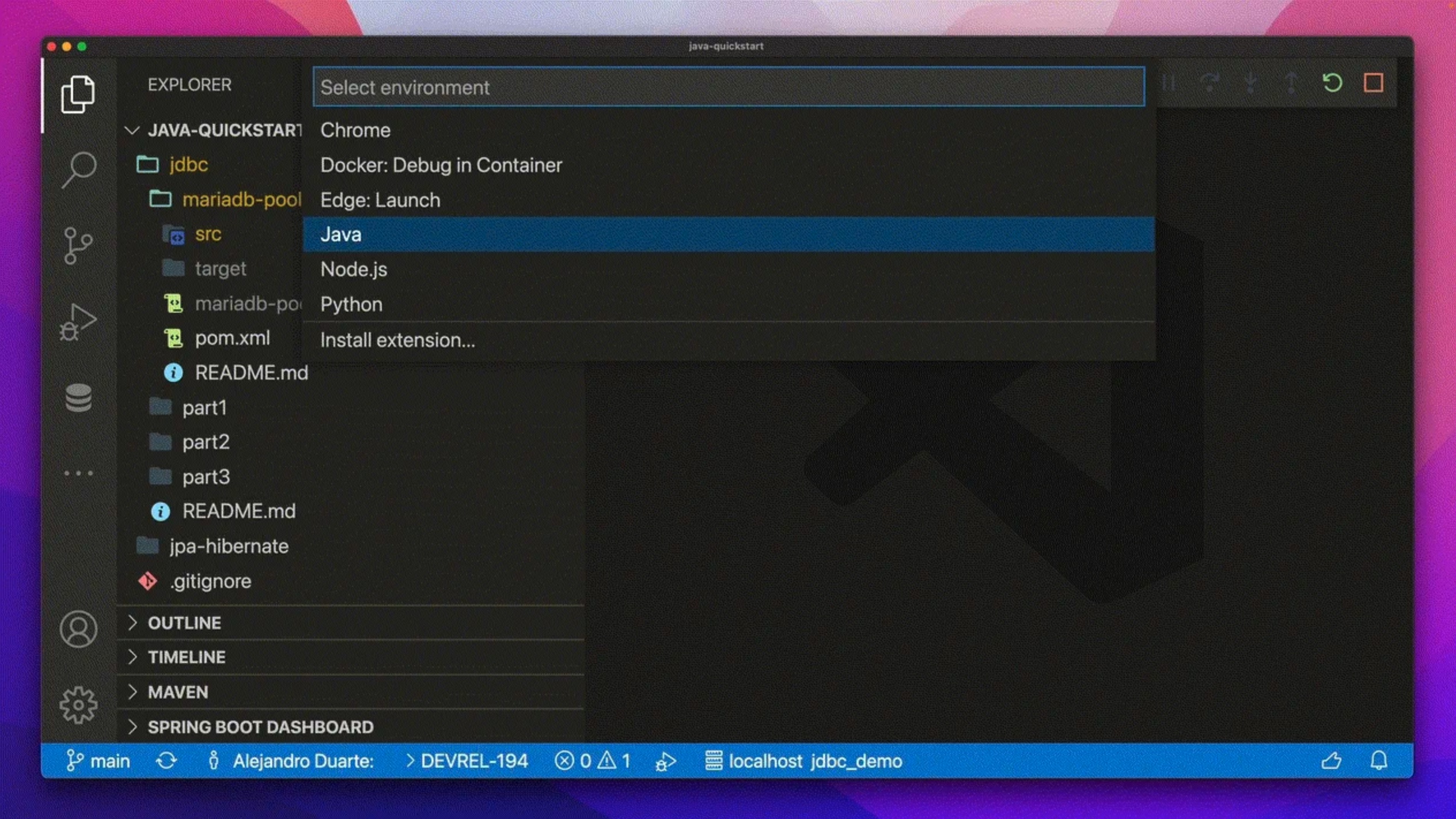This screenshot has height=819, width=1456.
Task: Expand the OUTLINE section
Action: pos(184,623)
